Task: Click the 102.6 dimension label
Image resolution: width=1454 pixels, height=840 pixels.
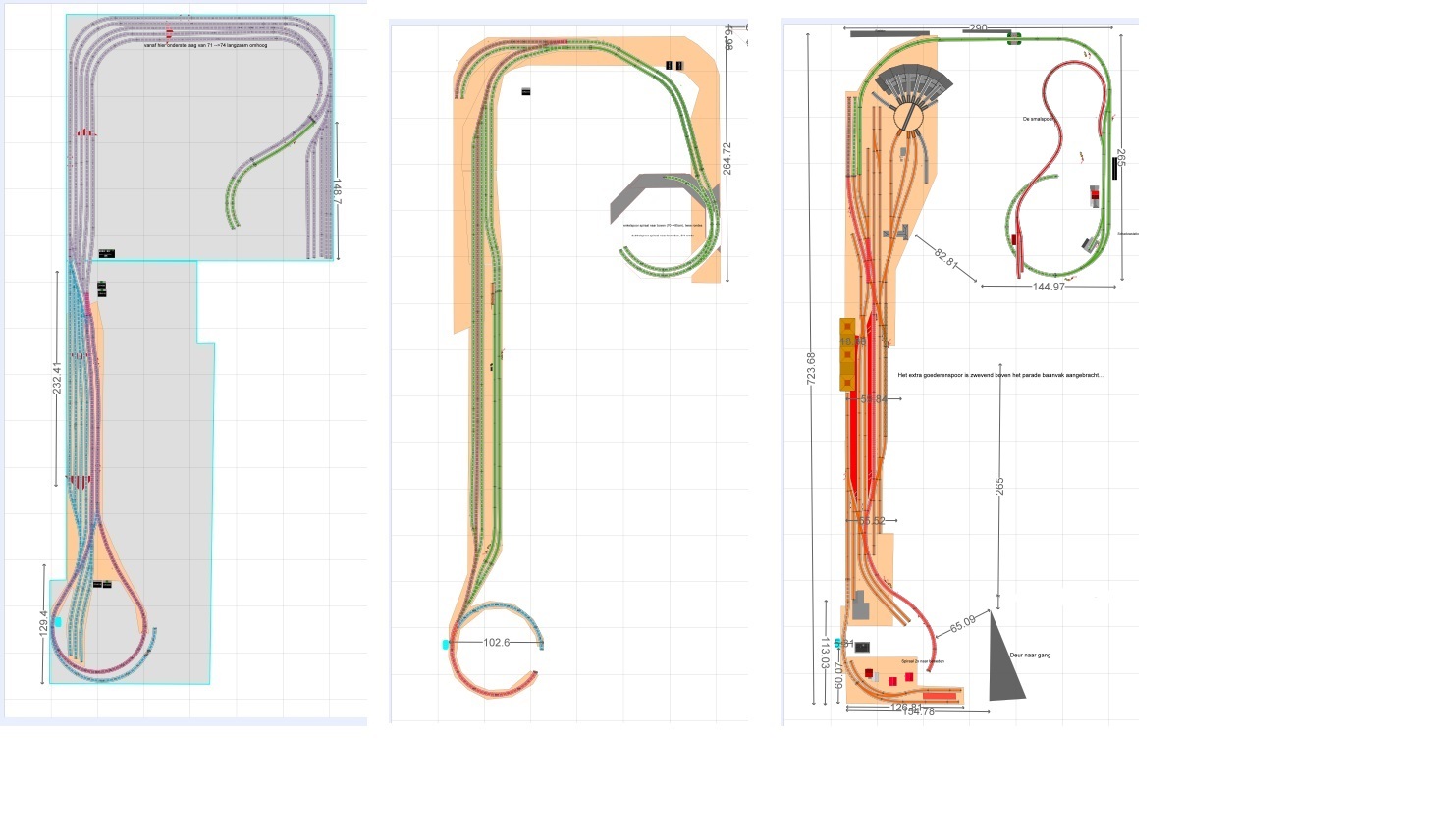Action: tap(497, 643)
